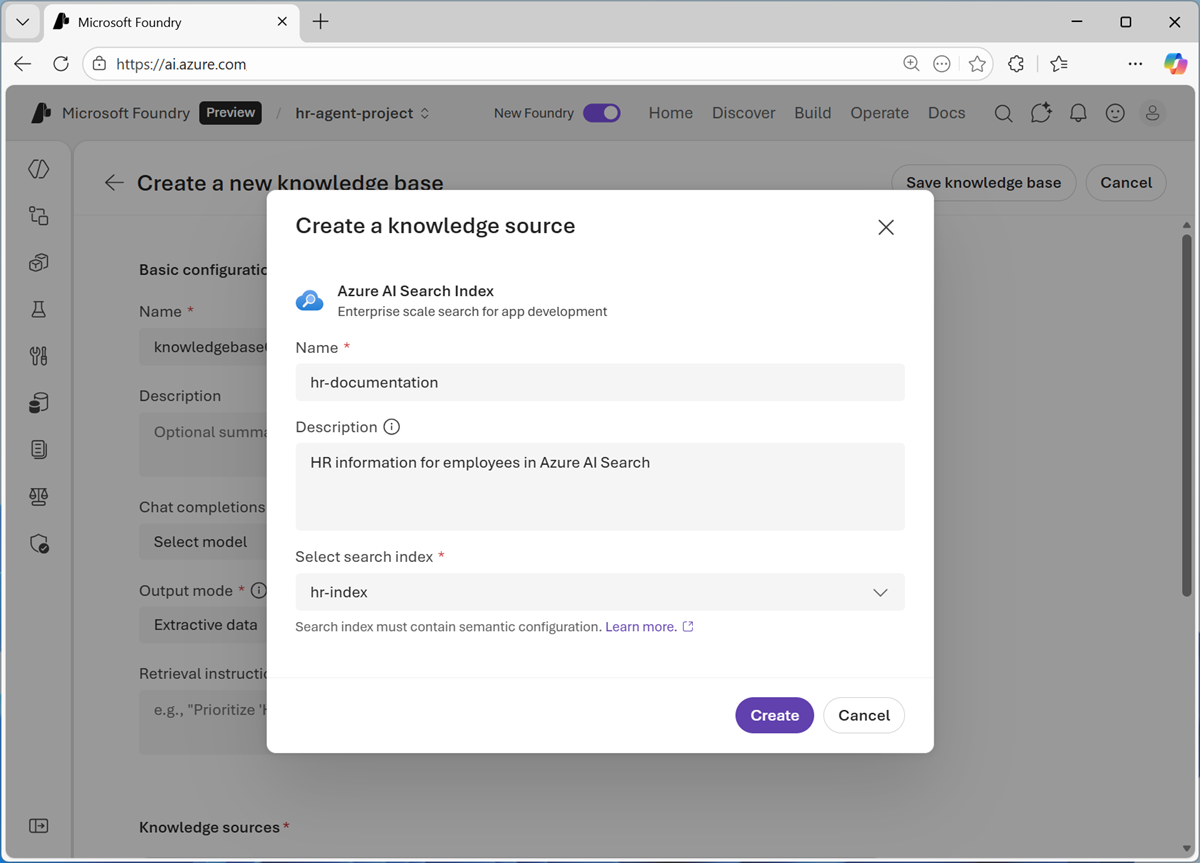Click the browser reader ellipsis circle icon

coord(942,64)
